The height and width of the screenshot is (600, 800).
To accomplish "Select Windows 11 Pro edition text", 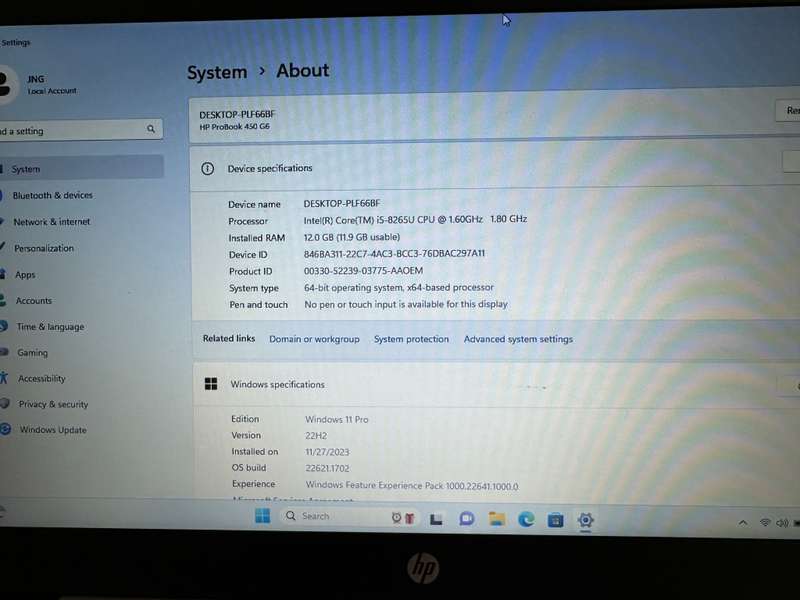I will (337, 419).
